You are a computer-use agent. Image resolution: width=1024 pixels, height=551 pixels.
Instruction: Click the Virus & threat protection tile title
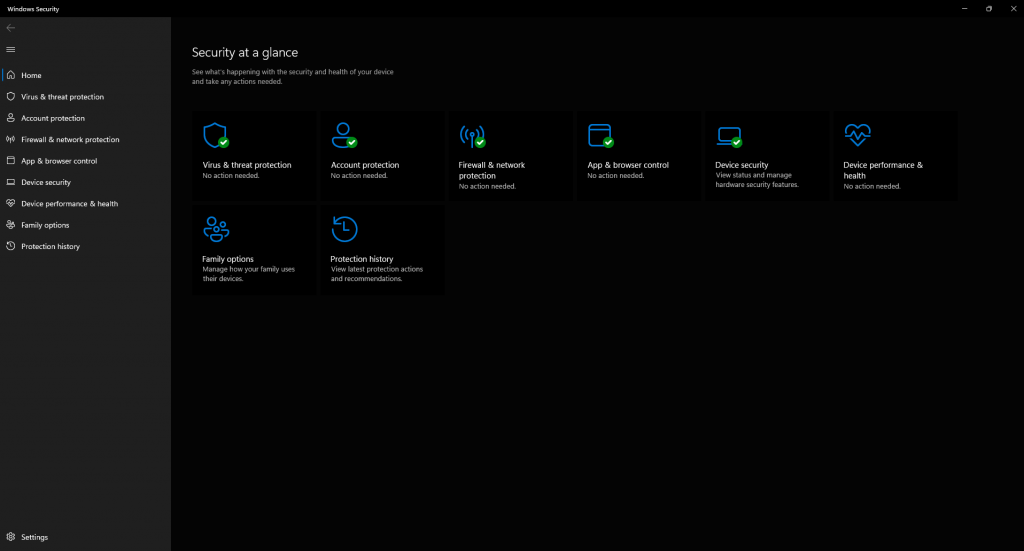coord(247,165)
